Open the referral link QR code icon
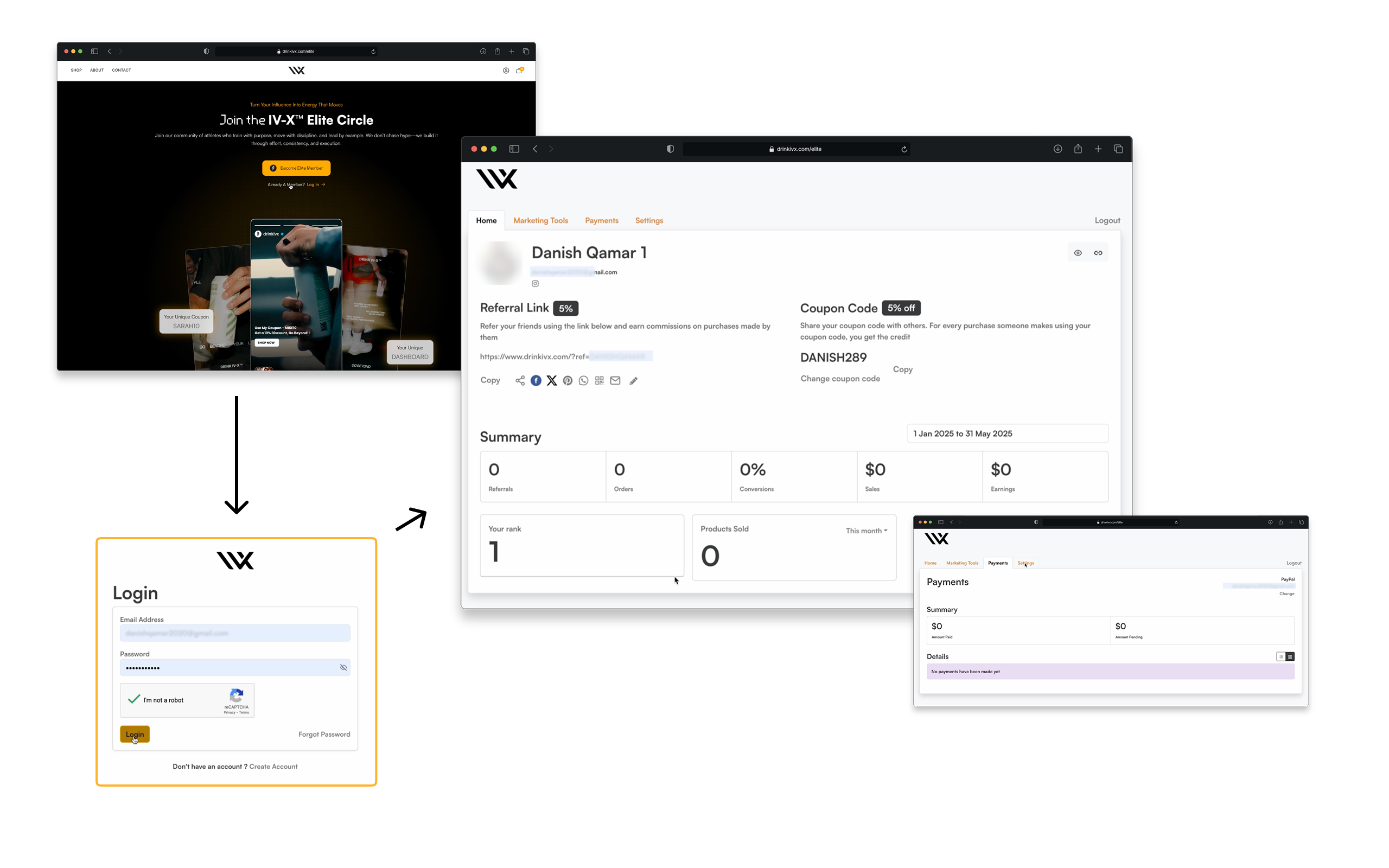1389x868 pixels. pyautogui.click(x=599, y=381)
